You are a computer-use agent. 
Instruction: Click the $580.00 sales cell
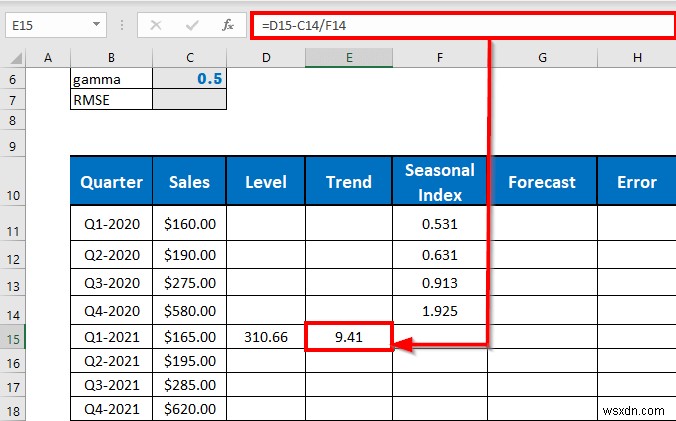[190, 310]
